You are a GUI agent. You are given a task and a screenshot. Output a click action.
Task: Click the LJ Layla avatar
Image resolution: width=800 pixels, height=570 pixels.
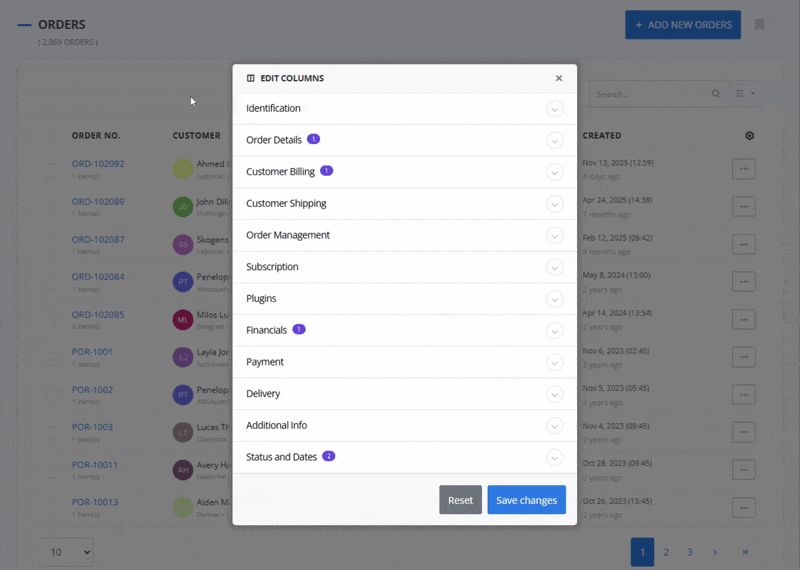click(x=183, y=357)
